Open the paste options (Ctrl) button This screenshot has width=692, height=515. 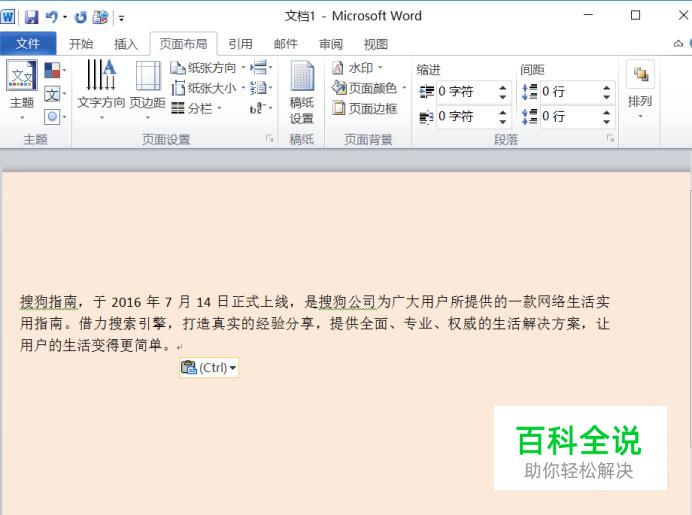click(209, 367)
